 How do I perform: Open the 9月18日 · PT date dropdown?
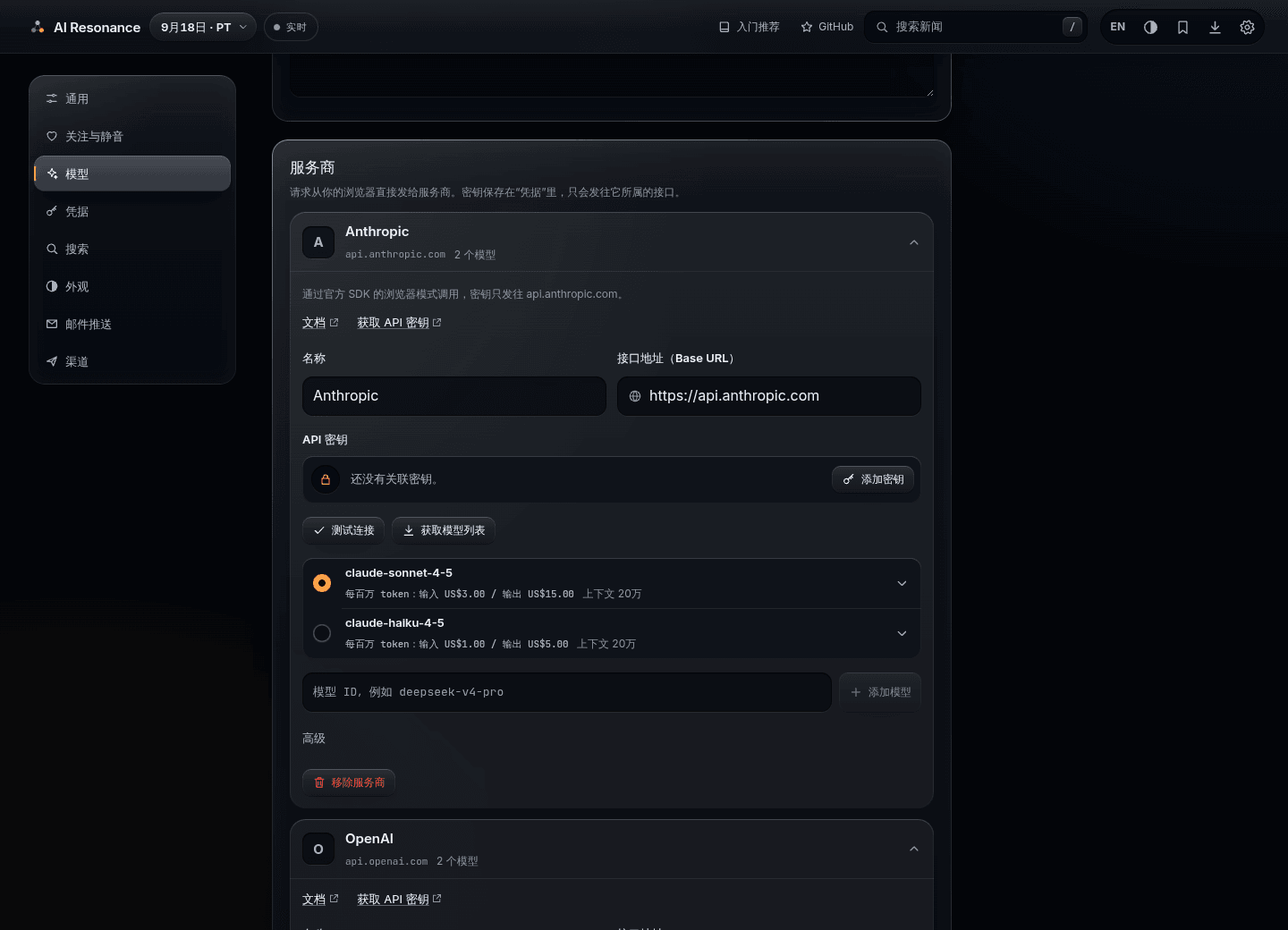click(203, 28)
